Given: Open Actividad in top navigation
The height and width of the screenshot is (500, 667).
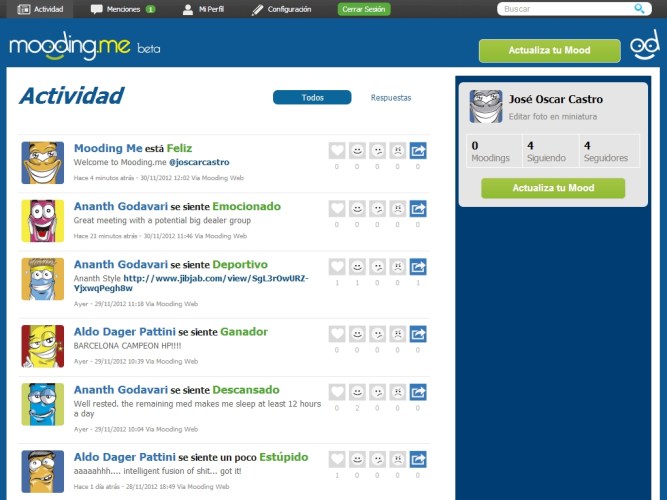Looking at the screenshot, I should [x=40, y=9].
